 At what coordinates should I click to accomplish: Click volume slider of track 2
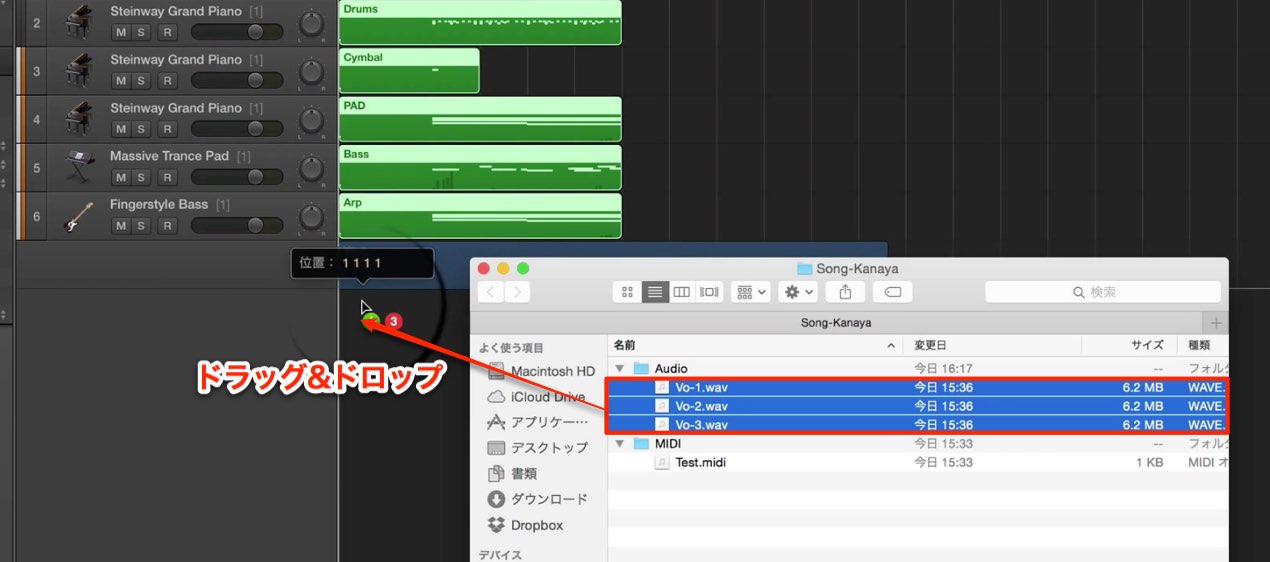point(236,32)
